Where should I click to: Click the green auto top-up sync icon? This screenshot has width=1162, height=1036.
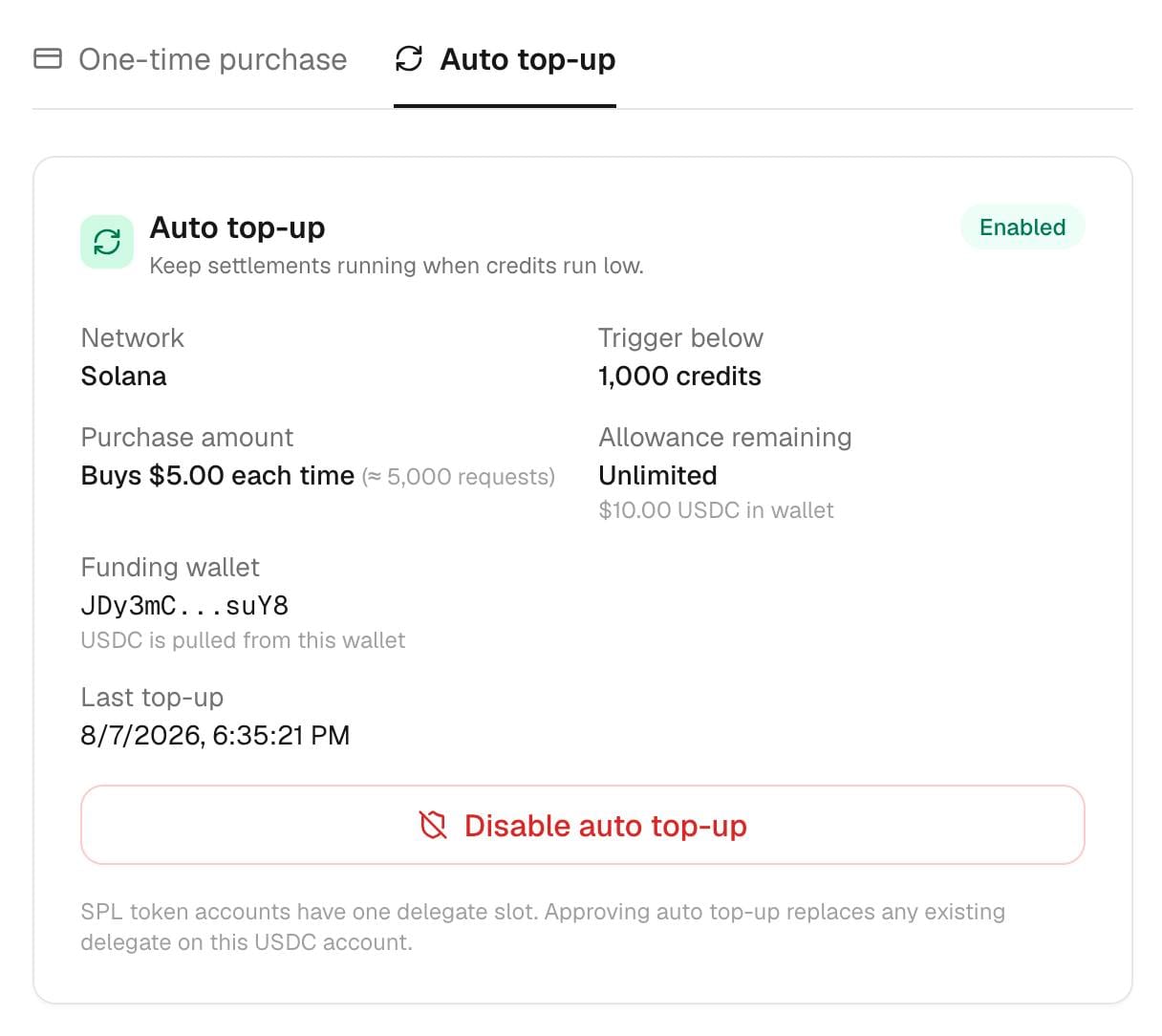coord(107,242)
